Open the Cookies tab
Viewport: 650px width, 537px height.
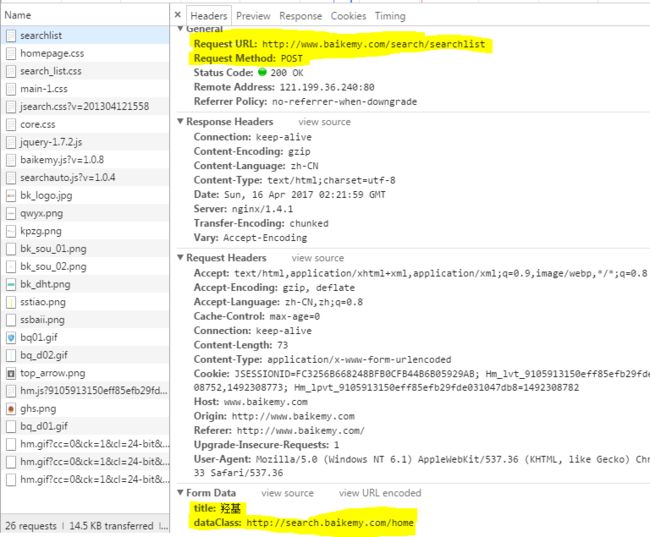tap(348, 16)
